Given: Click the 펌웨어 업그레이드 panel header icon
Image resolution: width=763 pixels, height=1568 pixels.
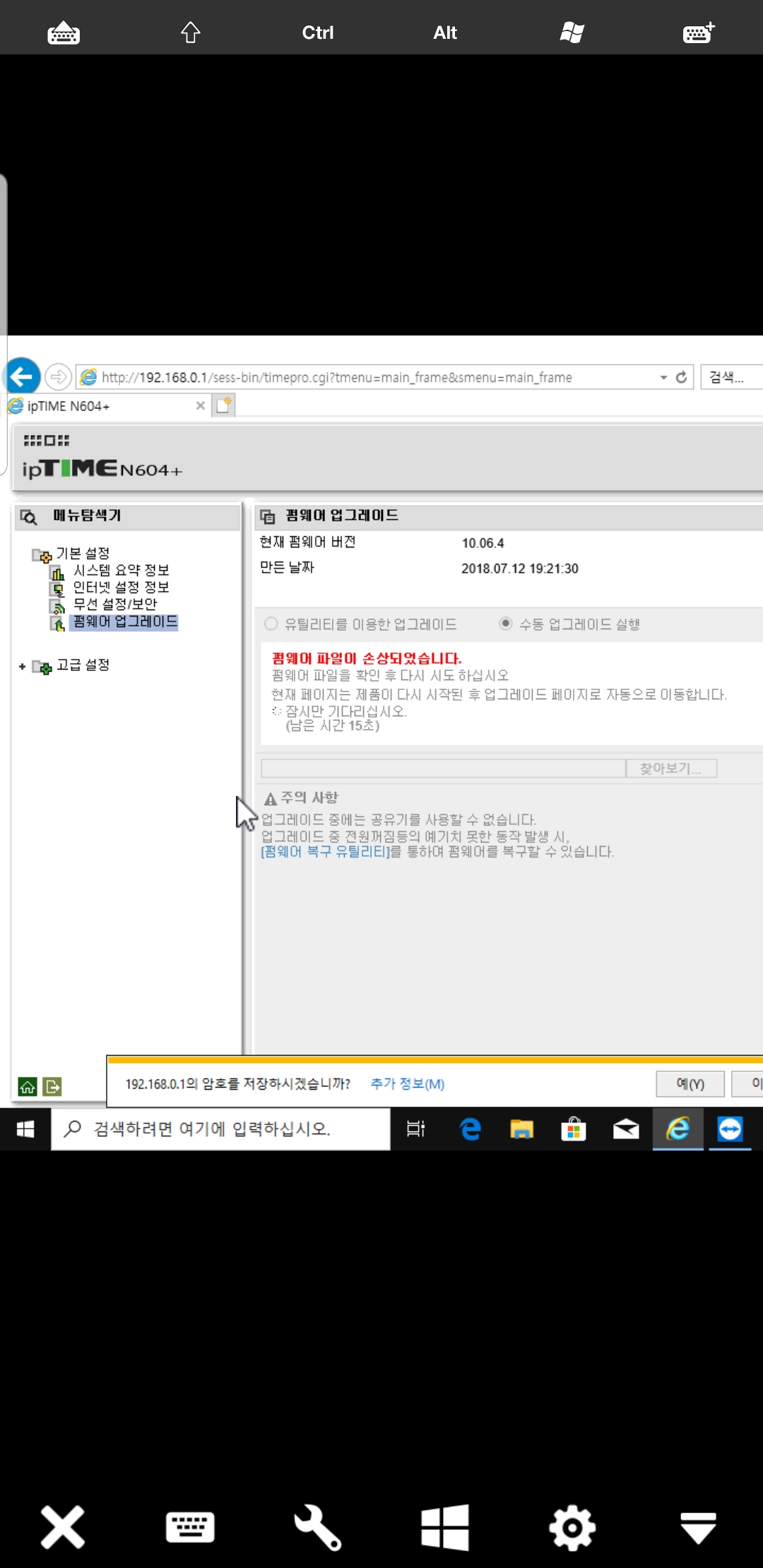Looking at the screenshot, I should point(268,516).
